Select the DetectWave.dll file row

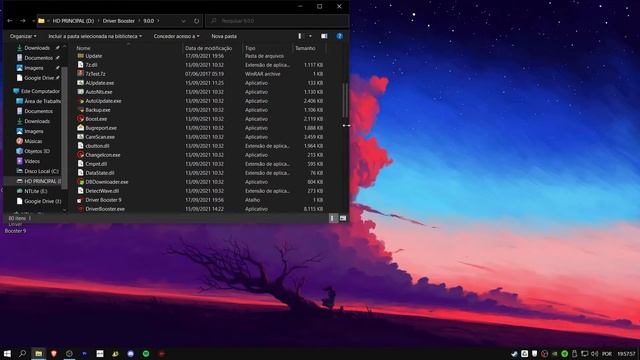click(x=200, y=191)
